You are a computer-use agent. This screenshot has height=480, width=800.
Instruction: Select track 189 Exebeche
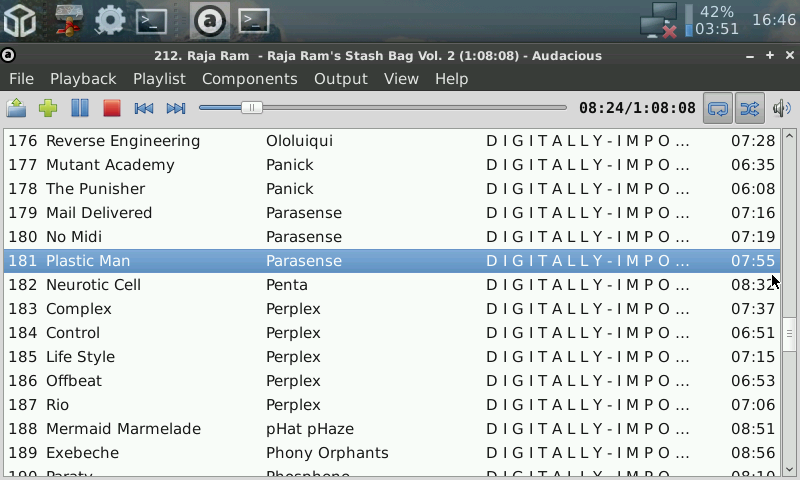point(392,452)
